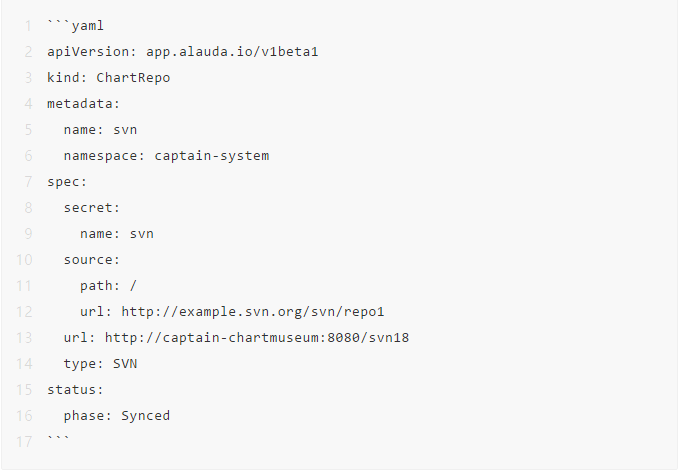Click the secret: key

coord(92,207)
